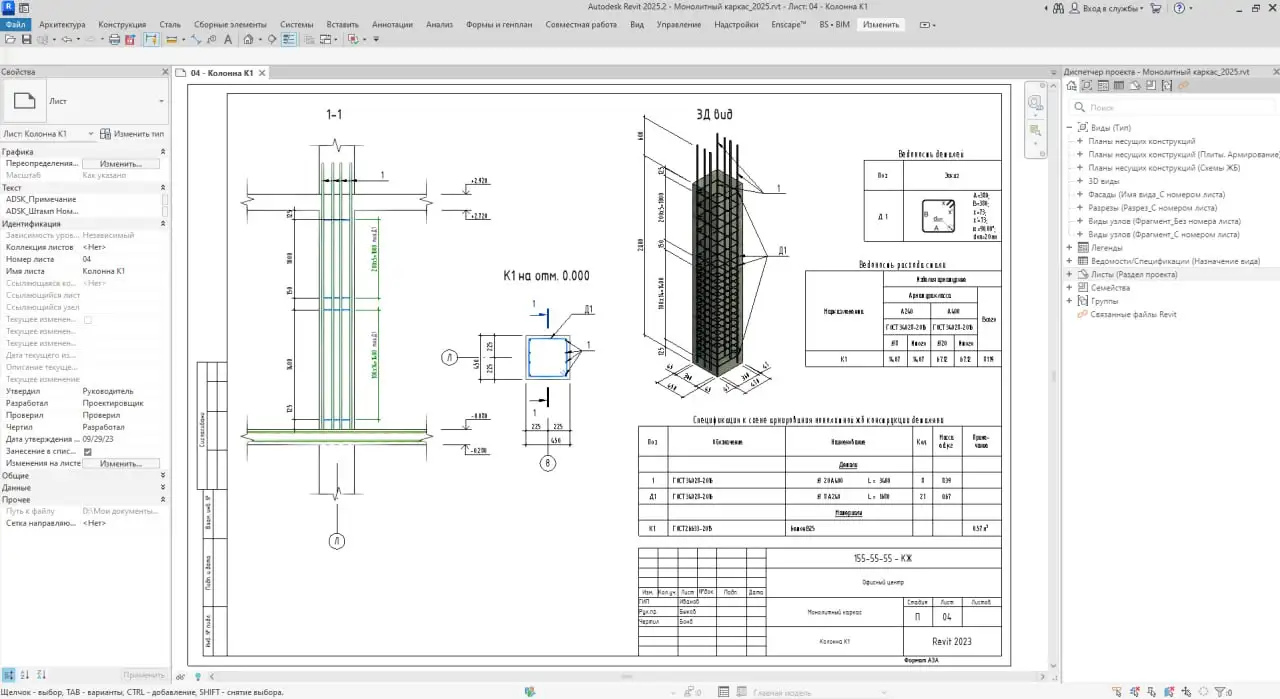Expand the 'Семейства' tree node
The width and height of the screenshot is (1280, 699).
click(x=1069, y=287)
